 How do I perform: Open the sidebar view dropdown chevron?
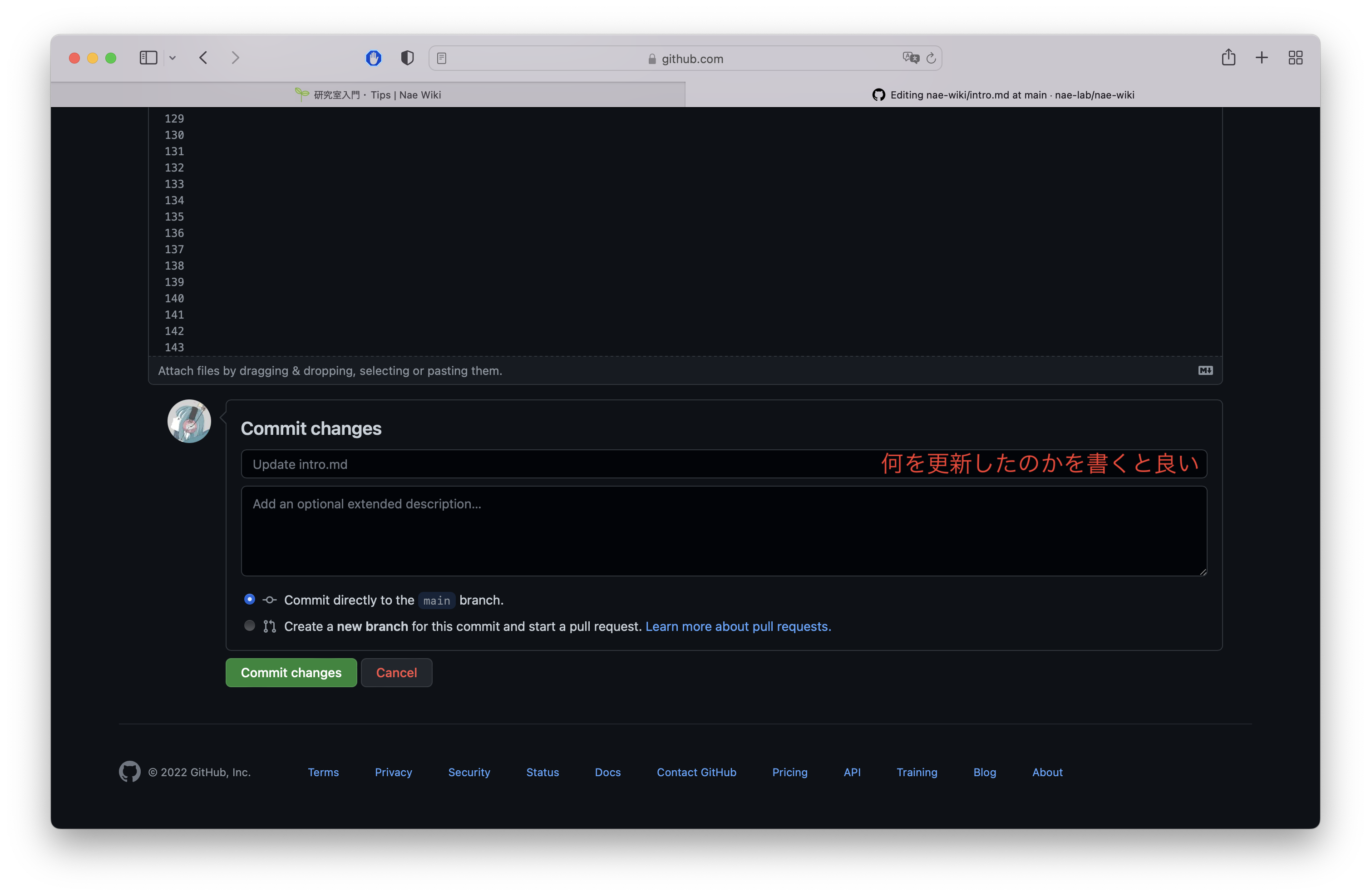tap(172, 58)
